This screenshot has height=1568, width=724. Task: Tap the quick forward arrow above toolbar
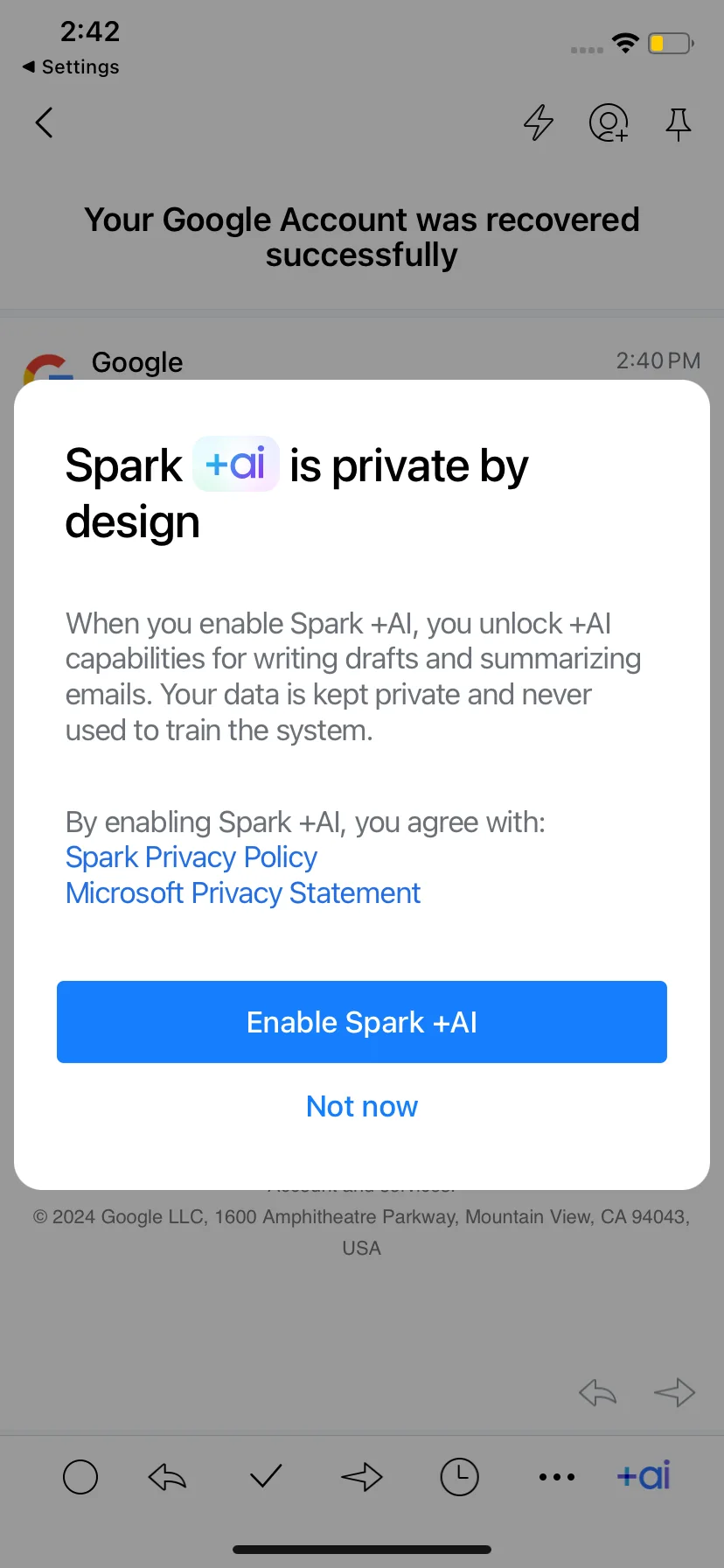pos(674,1392)
